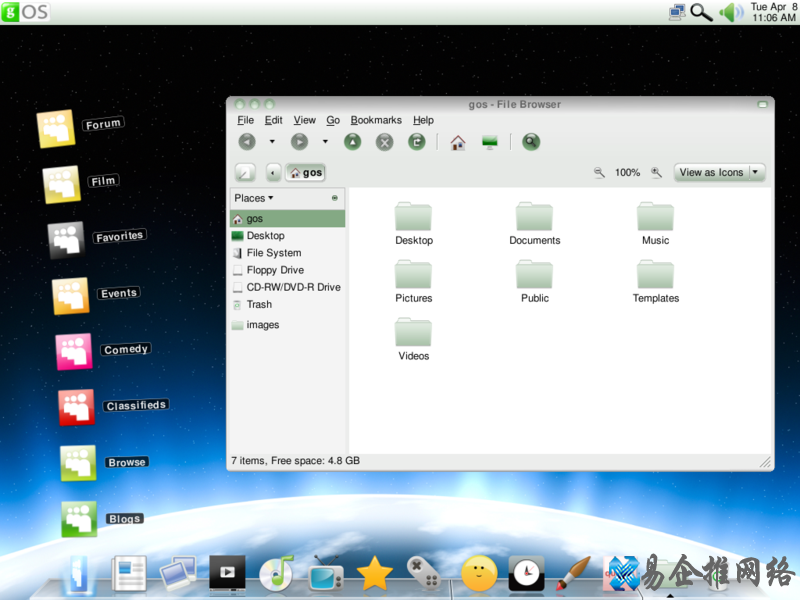Go up to the parent folder
Viewport: 800px width, 600px height.
(352, 142)
